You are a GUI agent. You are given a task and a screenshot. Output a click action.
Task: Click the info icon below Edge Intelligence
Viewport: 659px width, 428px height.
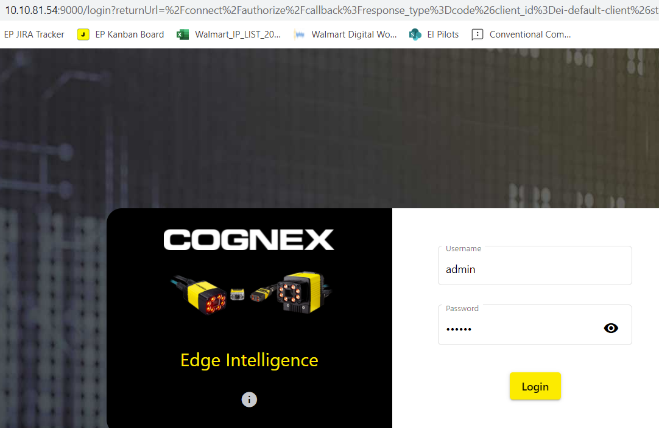coord(249,399)
